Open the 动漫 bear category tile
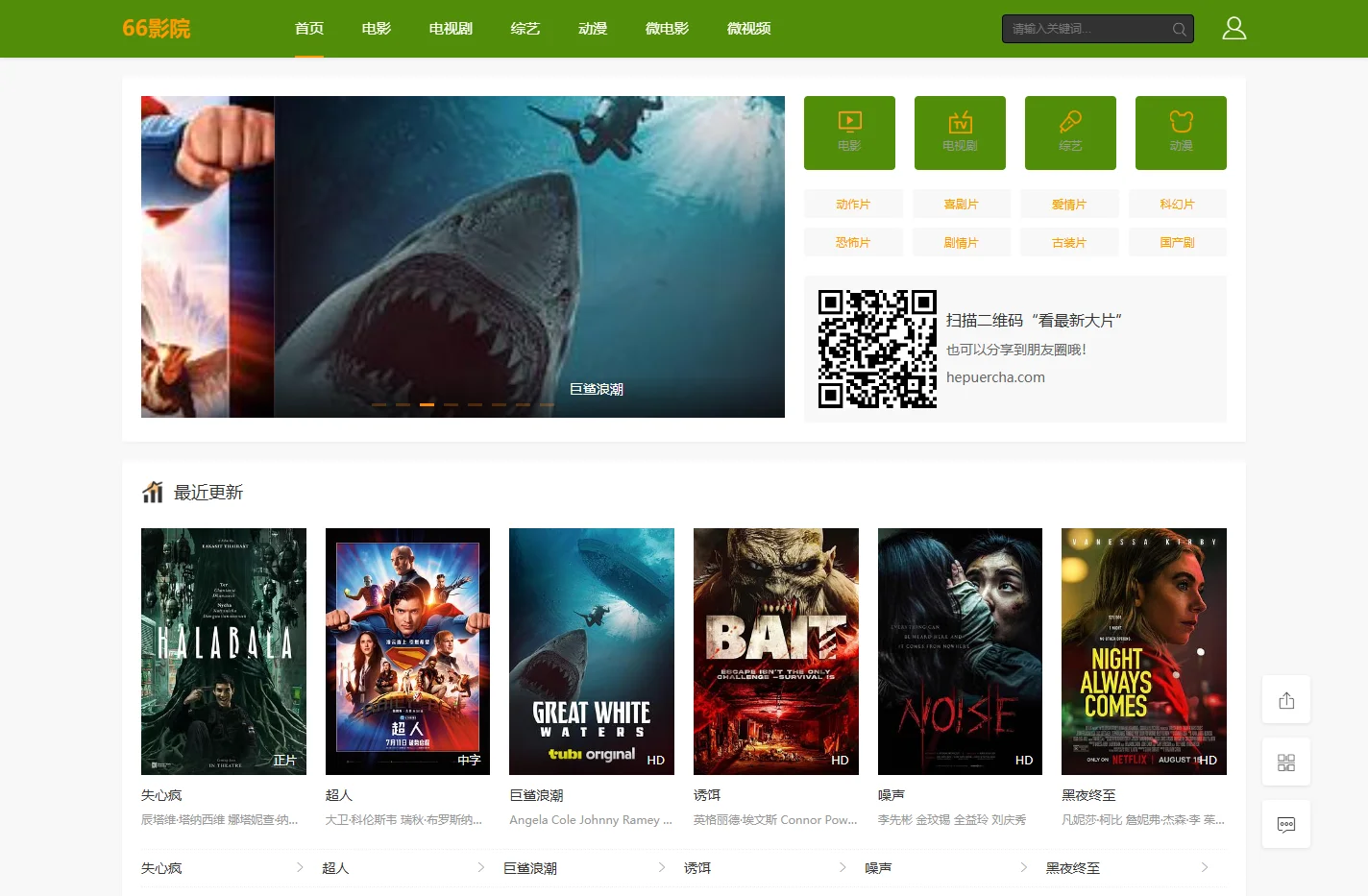This screenshot has width=1368, height=896. [1181, 133]
